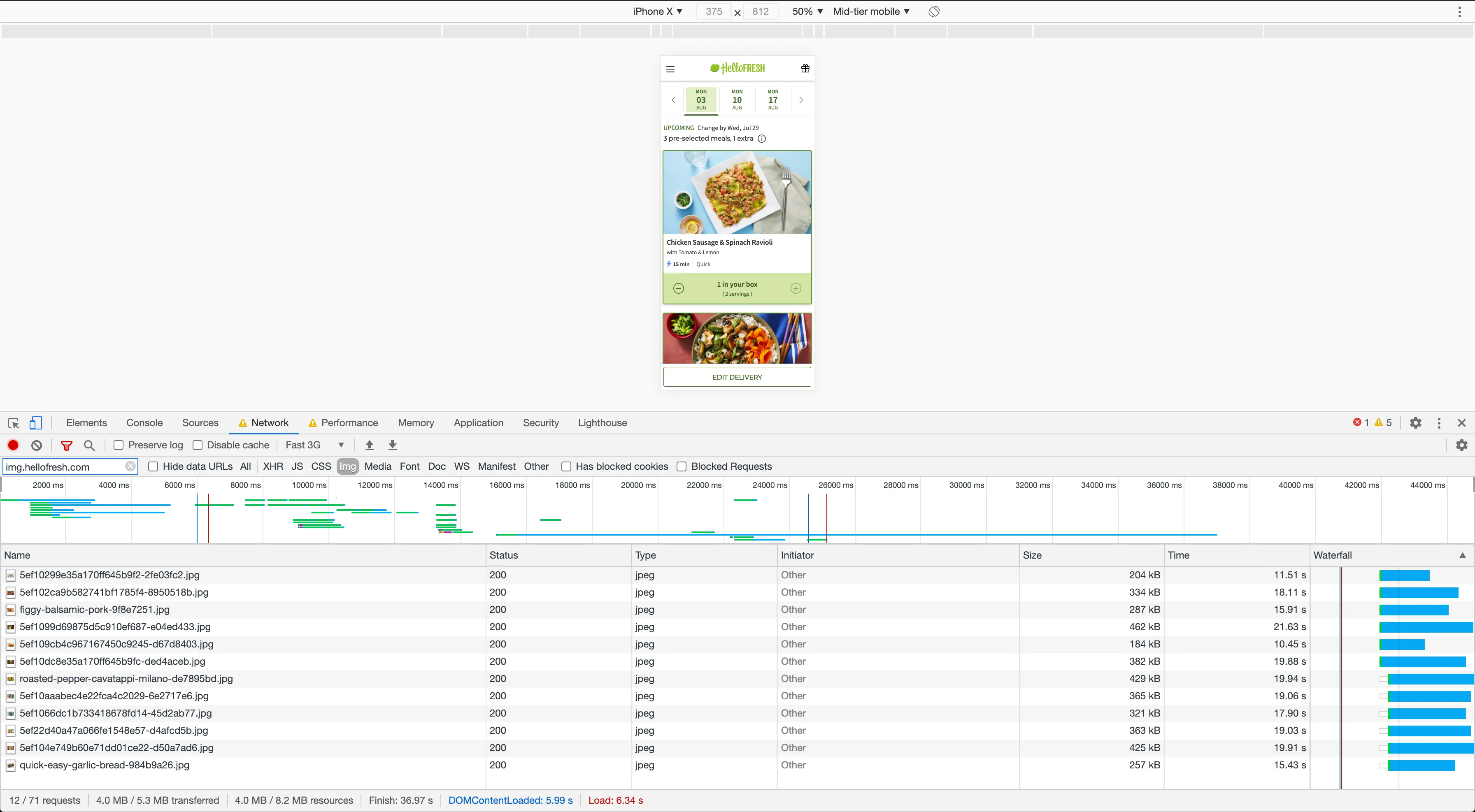Clear the network log
The image size is (1475, 812).
coord(37,445)
